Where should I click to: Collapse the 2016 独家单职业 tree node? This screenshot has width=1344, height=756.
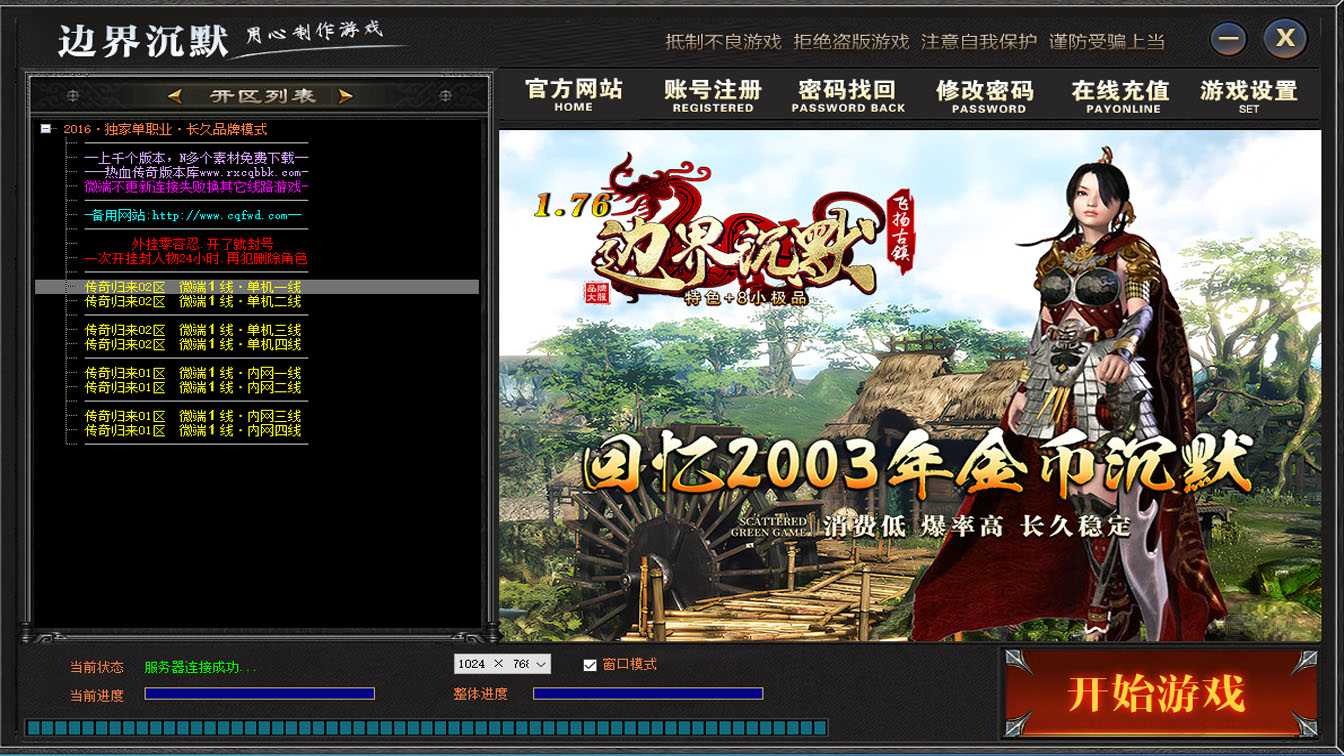tap(45, 129)
